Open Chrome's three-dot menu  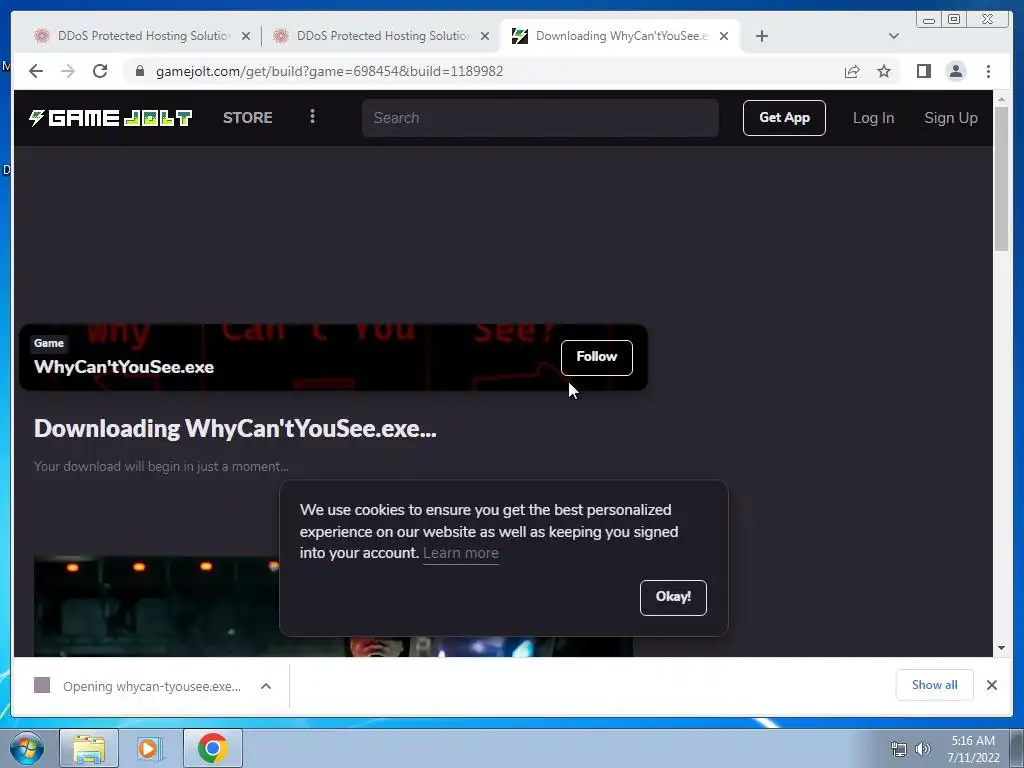[988, 71]
